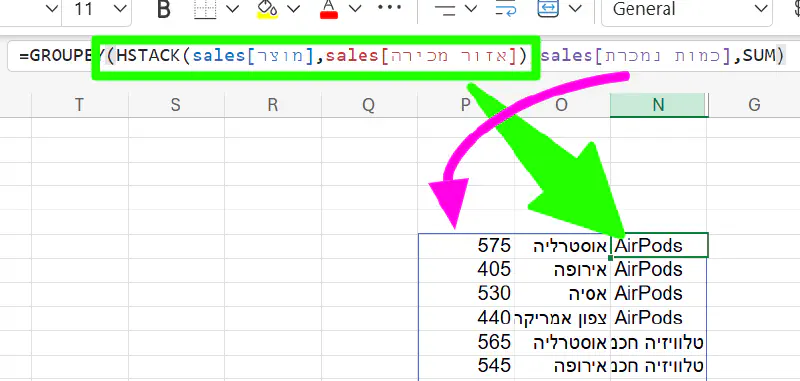Apply red font color
This screenshot has width=800, height=381.
[329, 9]
